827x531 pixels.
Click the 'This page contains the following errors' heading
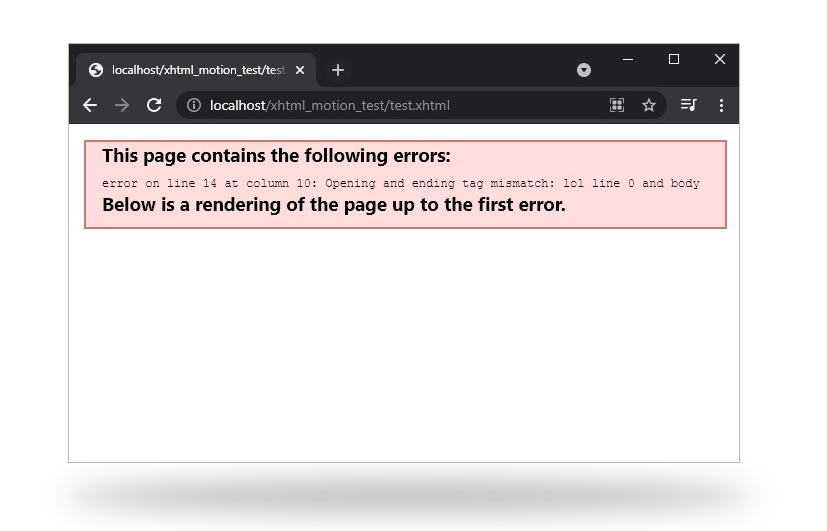pos(276,156)
